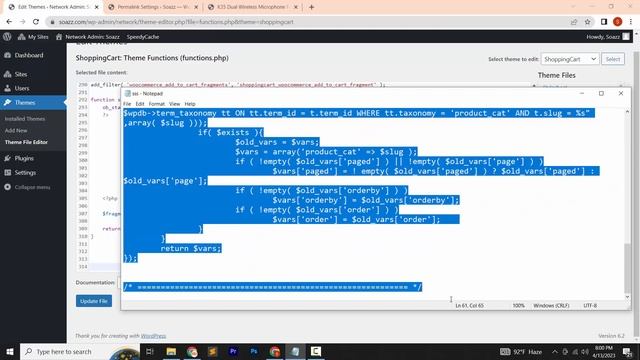Click 'Windows (CRLF)' in Notepad status bar
The image size is (640, 360).
pos(551,305)
